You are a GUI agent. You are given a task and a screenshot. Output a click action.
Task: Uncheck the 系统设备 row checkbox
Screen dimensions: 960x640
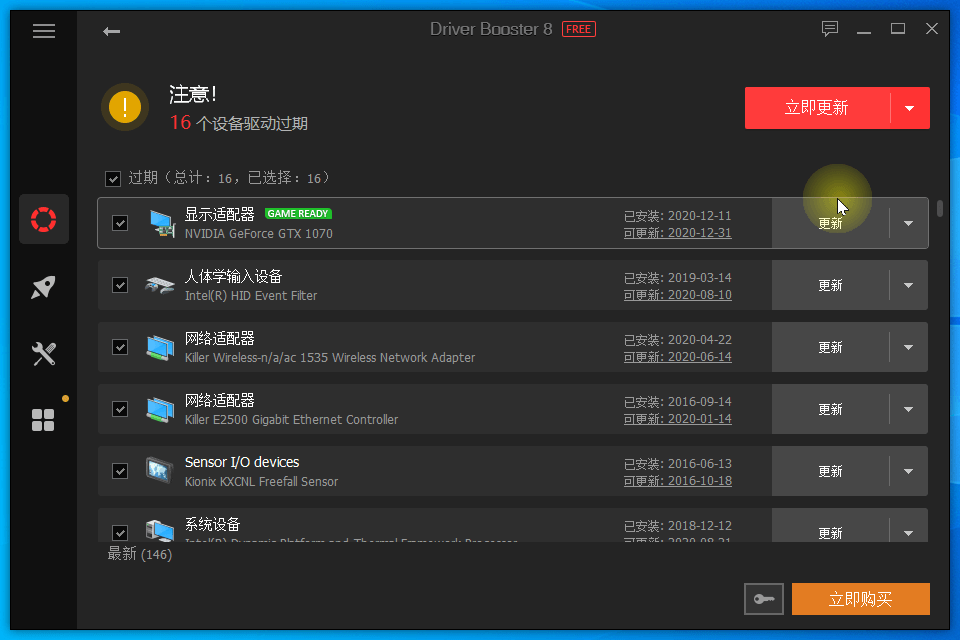[120, 532]
